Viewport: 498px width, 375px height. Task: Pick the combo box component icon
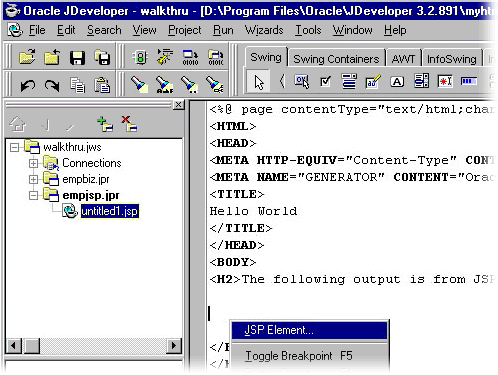349,81
